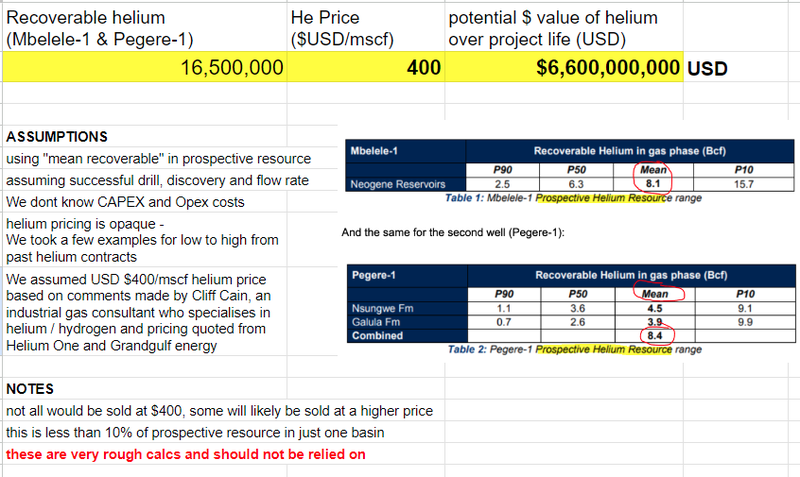The height and width of the screenshot is (477, 800).
Task: Select the cell containing 16,500,000
Action: (x=145, y=67)
